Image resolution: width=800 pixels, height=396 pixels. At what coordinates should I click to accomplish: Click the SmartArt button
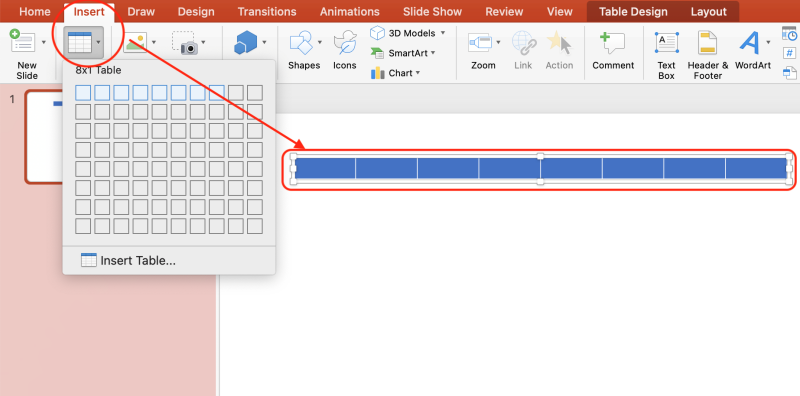tap(403, 53)
